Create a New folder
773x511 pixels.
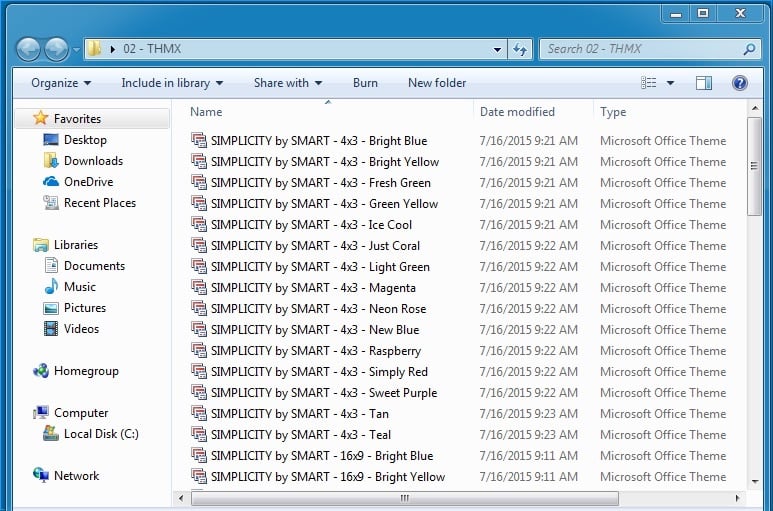(437, 83)
